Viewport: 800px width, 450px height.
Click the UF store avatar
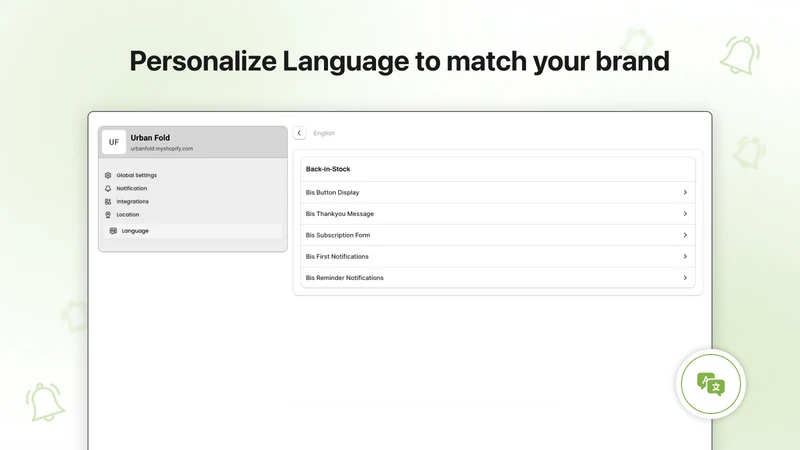[114, 142]
